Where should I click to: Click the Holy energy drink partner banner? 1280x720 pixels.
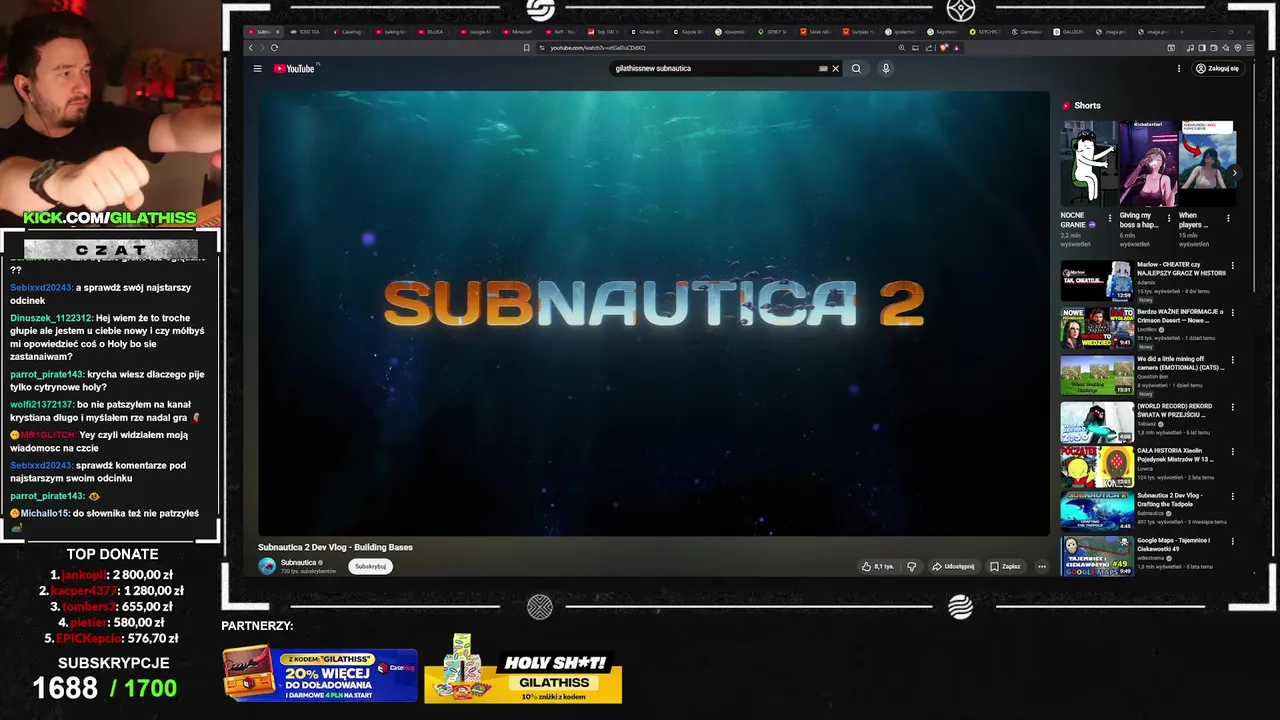click(523, 669)
